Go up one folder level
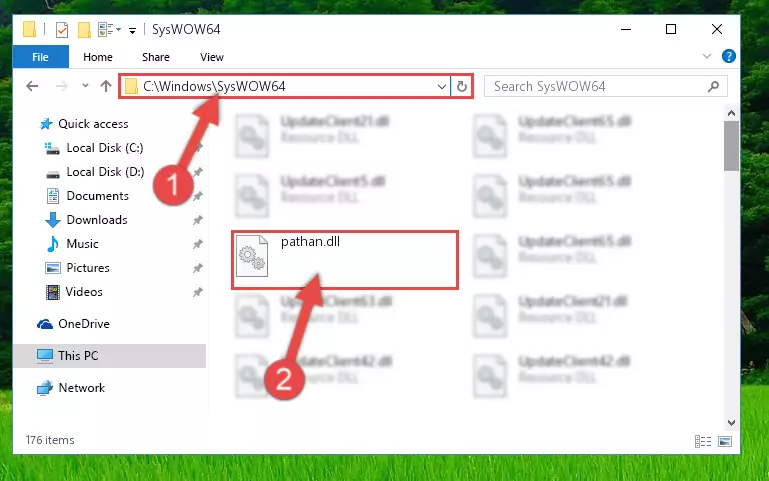The width and height of the screenshot is (769, 481). (x=106, y=86)
